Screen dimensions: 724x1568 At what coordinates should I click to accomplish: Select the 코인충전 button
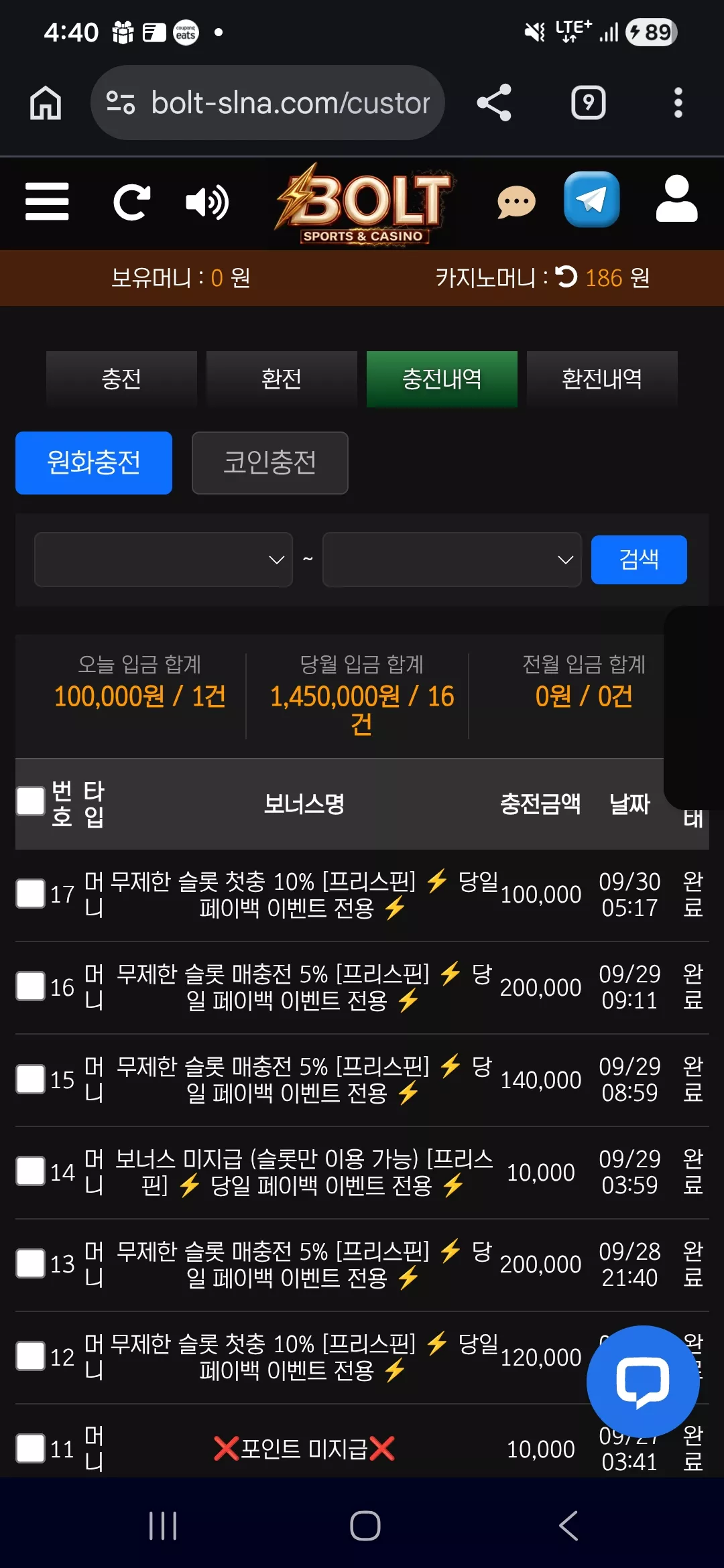[270, 463]
